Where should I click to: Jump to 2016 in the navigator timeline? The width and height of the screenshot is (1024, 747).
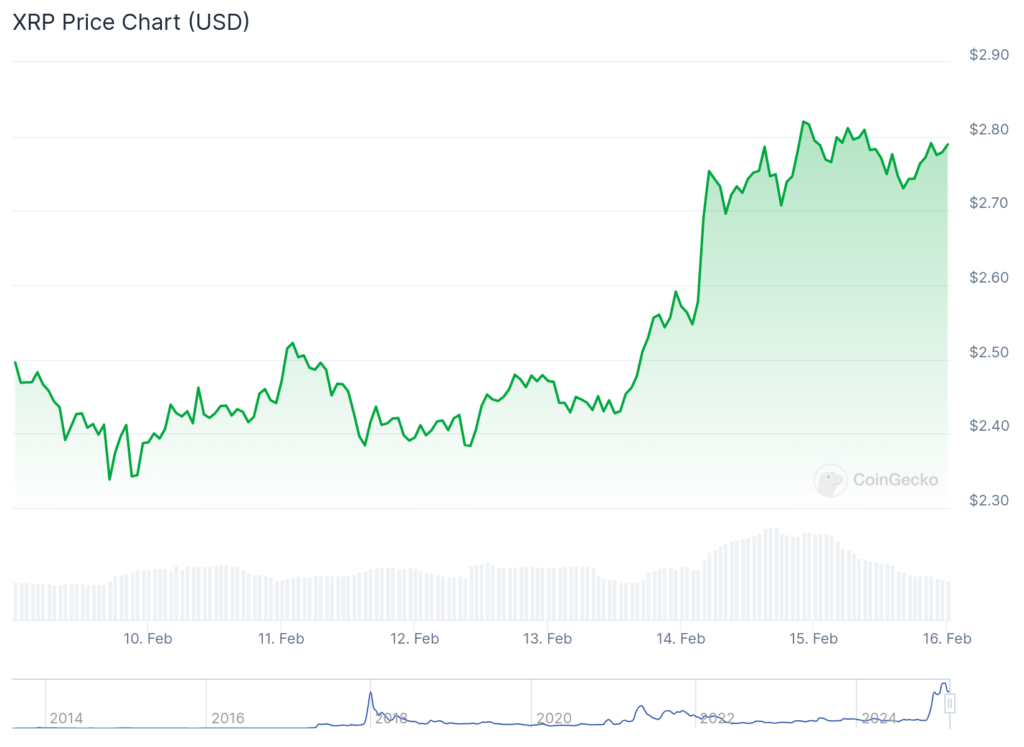click(x=229, y=718)
